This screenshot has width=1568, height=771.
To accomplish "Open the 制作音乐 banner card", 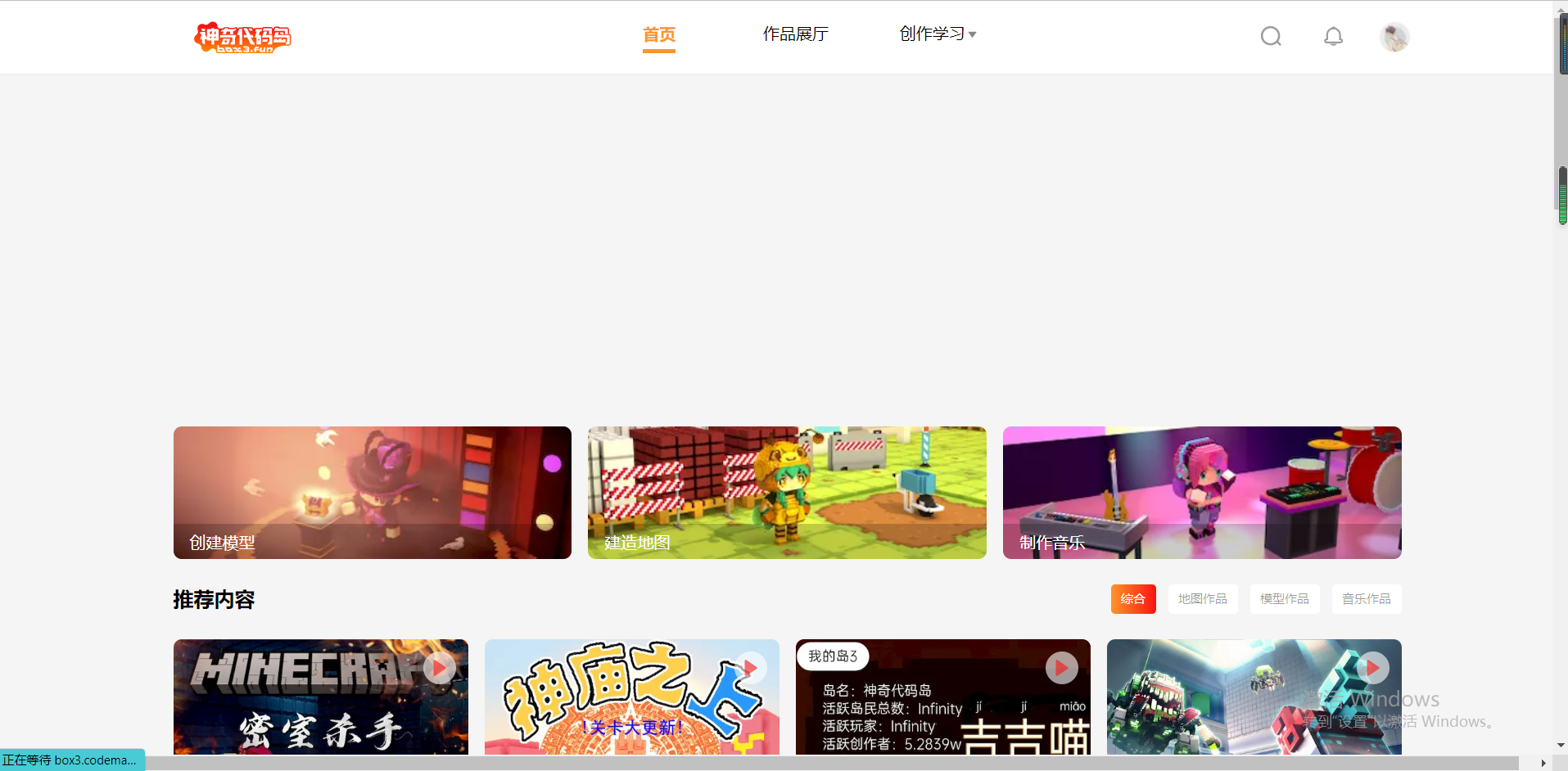I will [x=1202, y=493].
